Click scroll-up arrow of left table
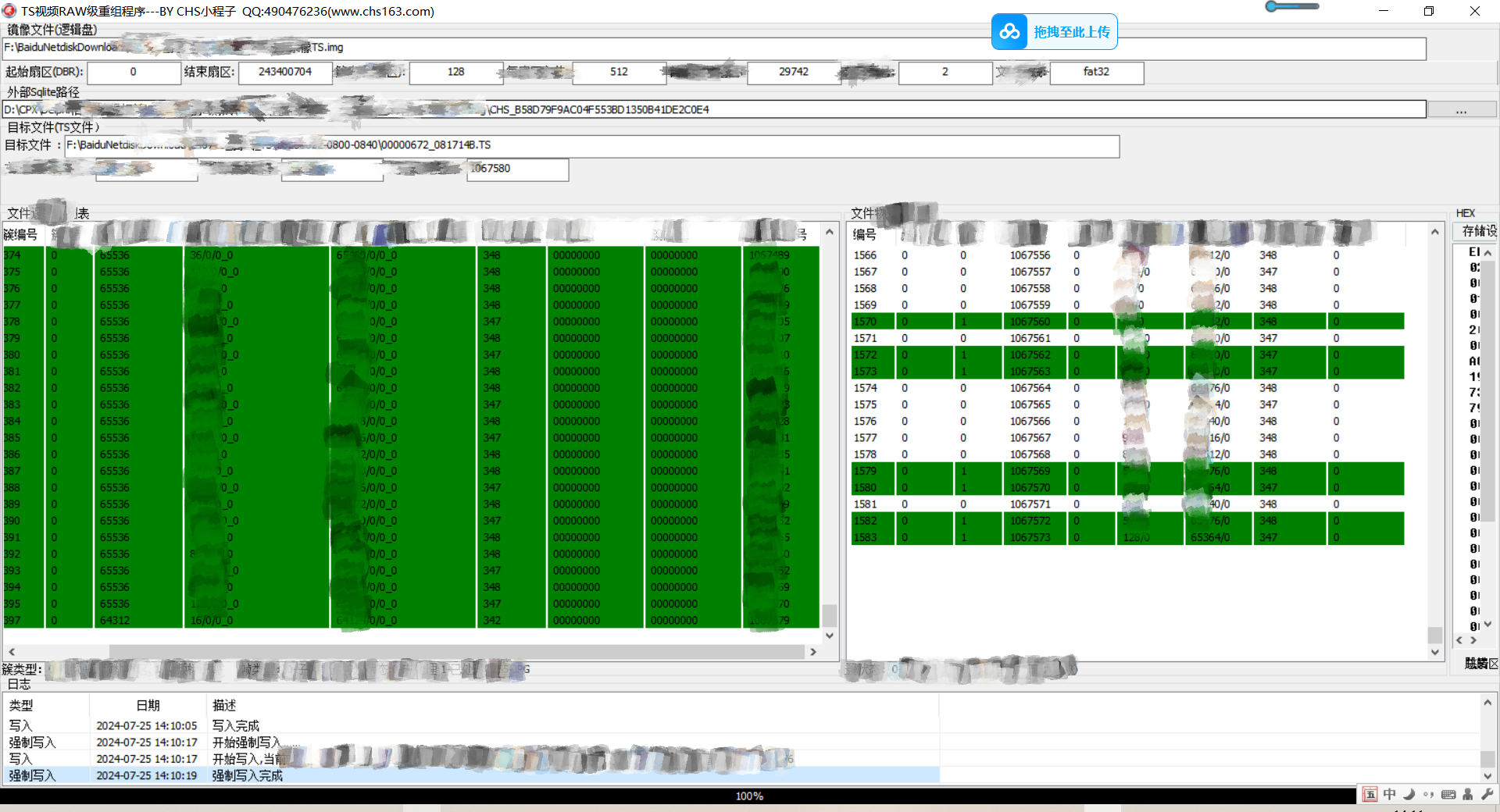The width and height of the screenshot is (1500, 812). (830, 233)
